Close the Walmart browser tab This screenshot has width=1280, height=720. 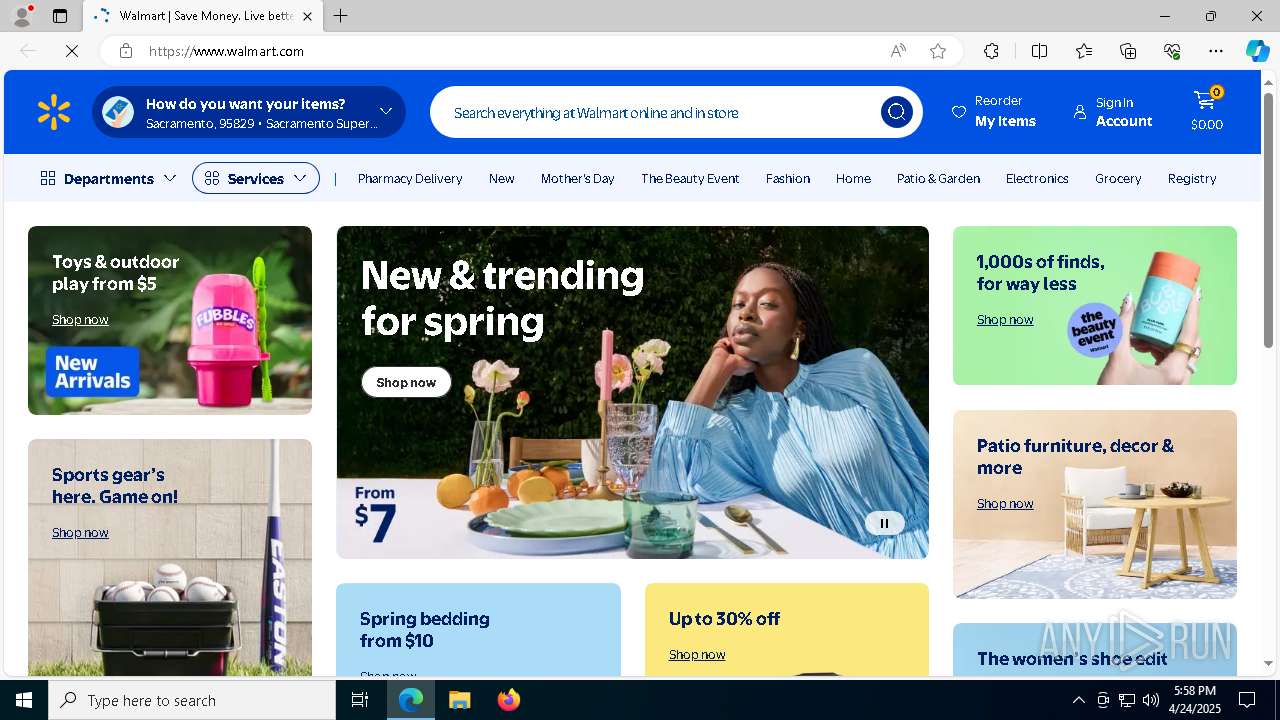tap(307, 16)
